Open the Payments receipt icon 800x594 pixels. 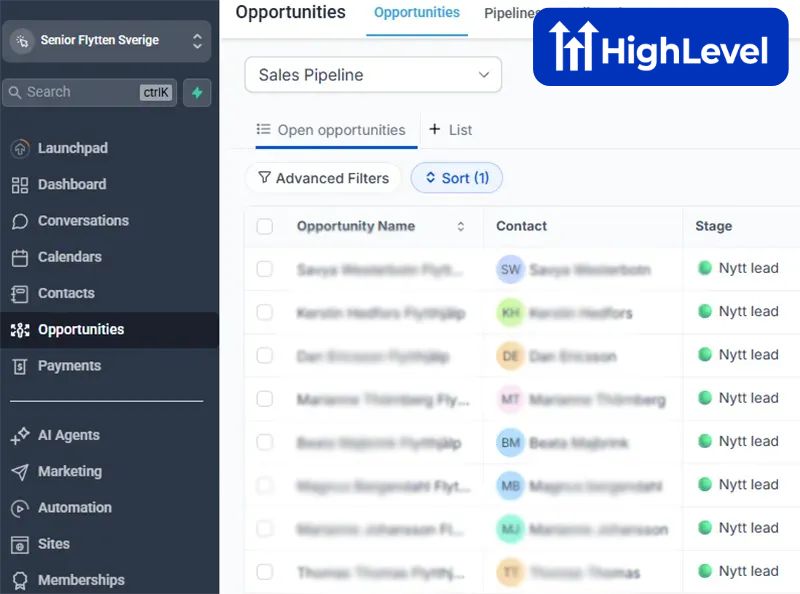pos(20,366)
